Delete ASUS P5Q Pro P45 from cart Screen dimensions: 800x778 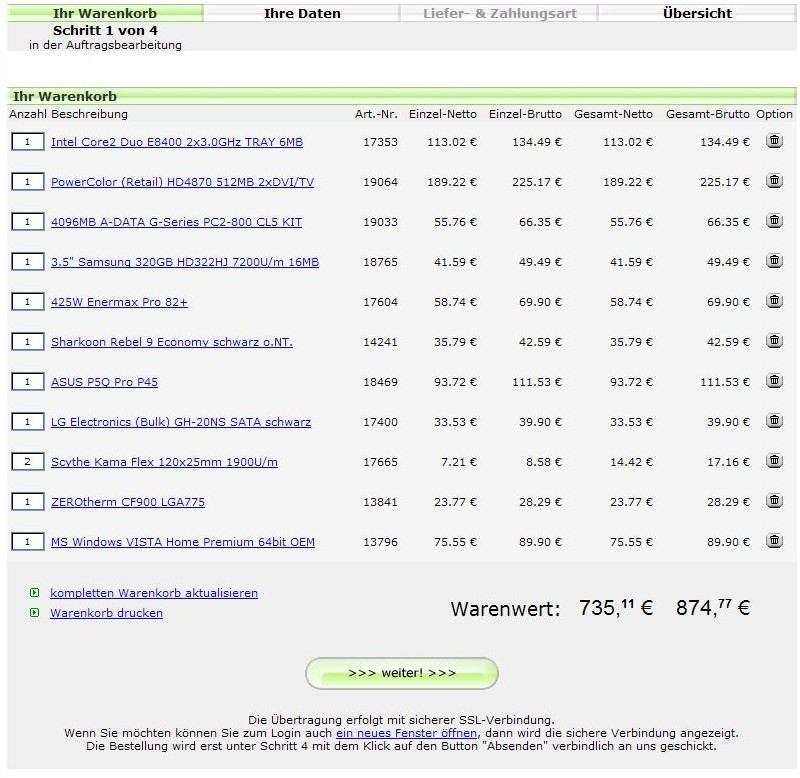(774, 381)
